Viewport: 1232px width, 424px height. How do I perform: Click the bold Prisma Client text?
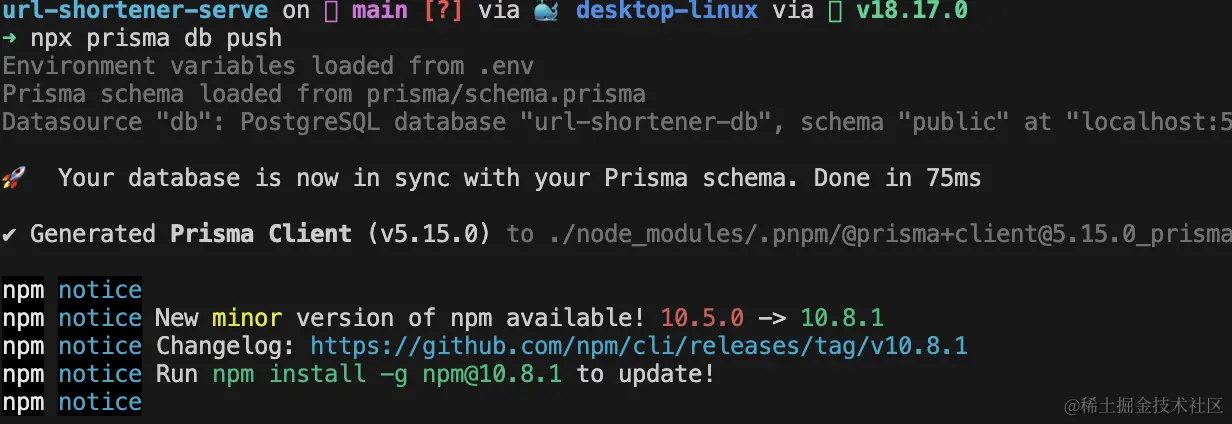261,234
